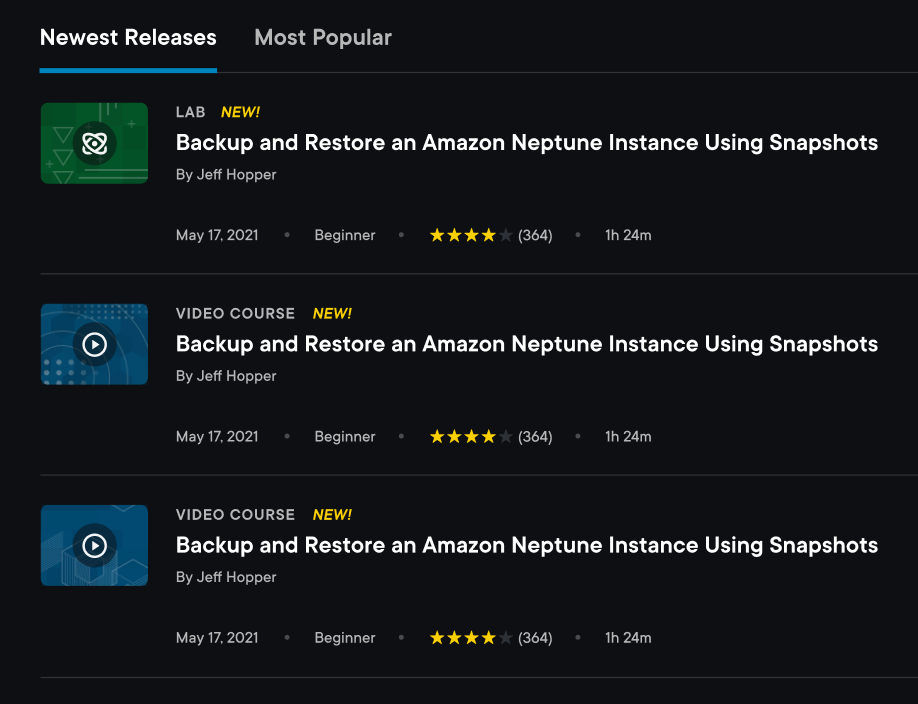Click the lab icon on the green thumbnail
This screenshot has height=704, width=918.
point(94,143)
